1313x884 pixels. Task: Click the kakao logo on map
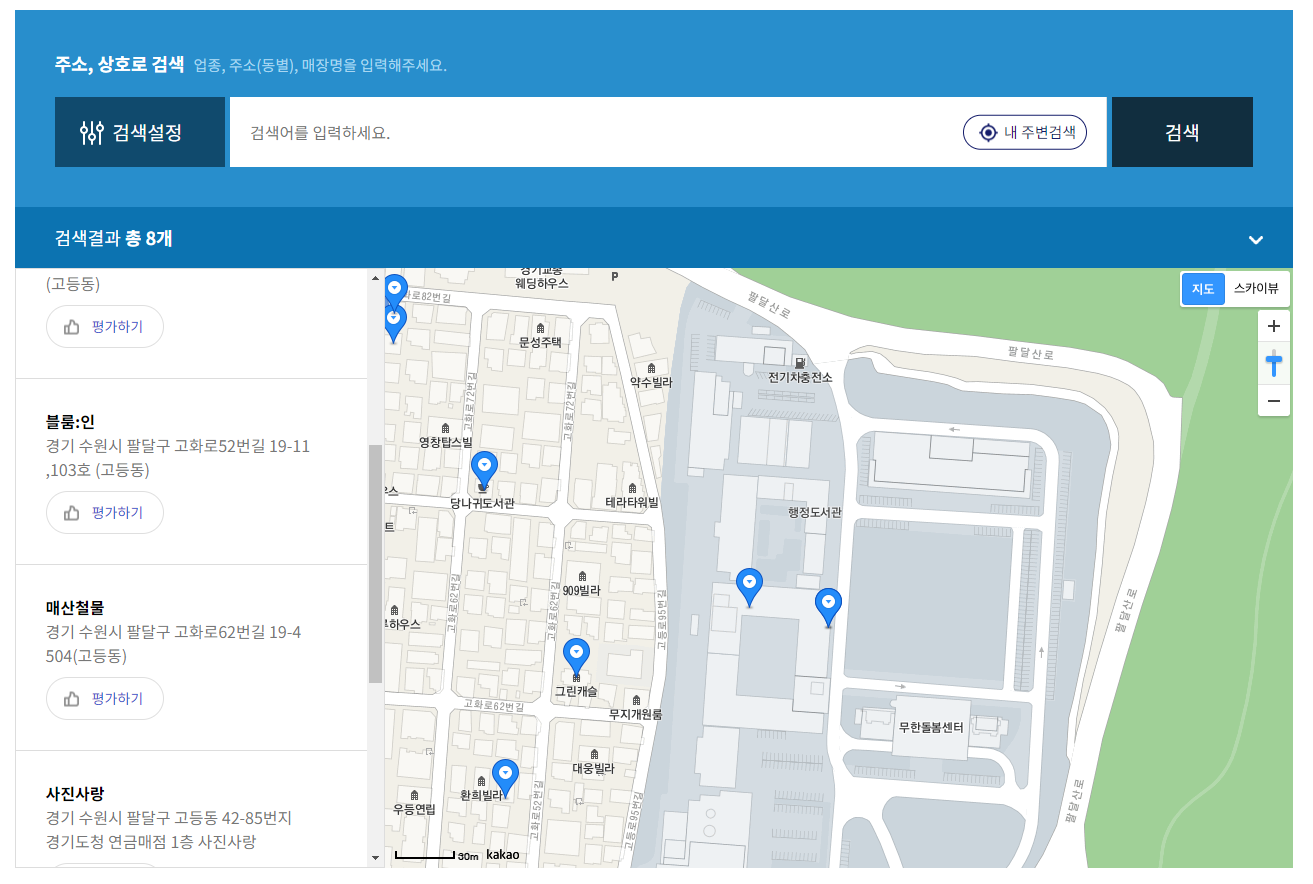[502, 855]
